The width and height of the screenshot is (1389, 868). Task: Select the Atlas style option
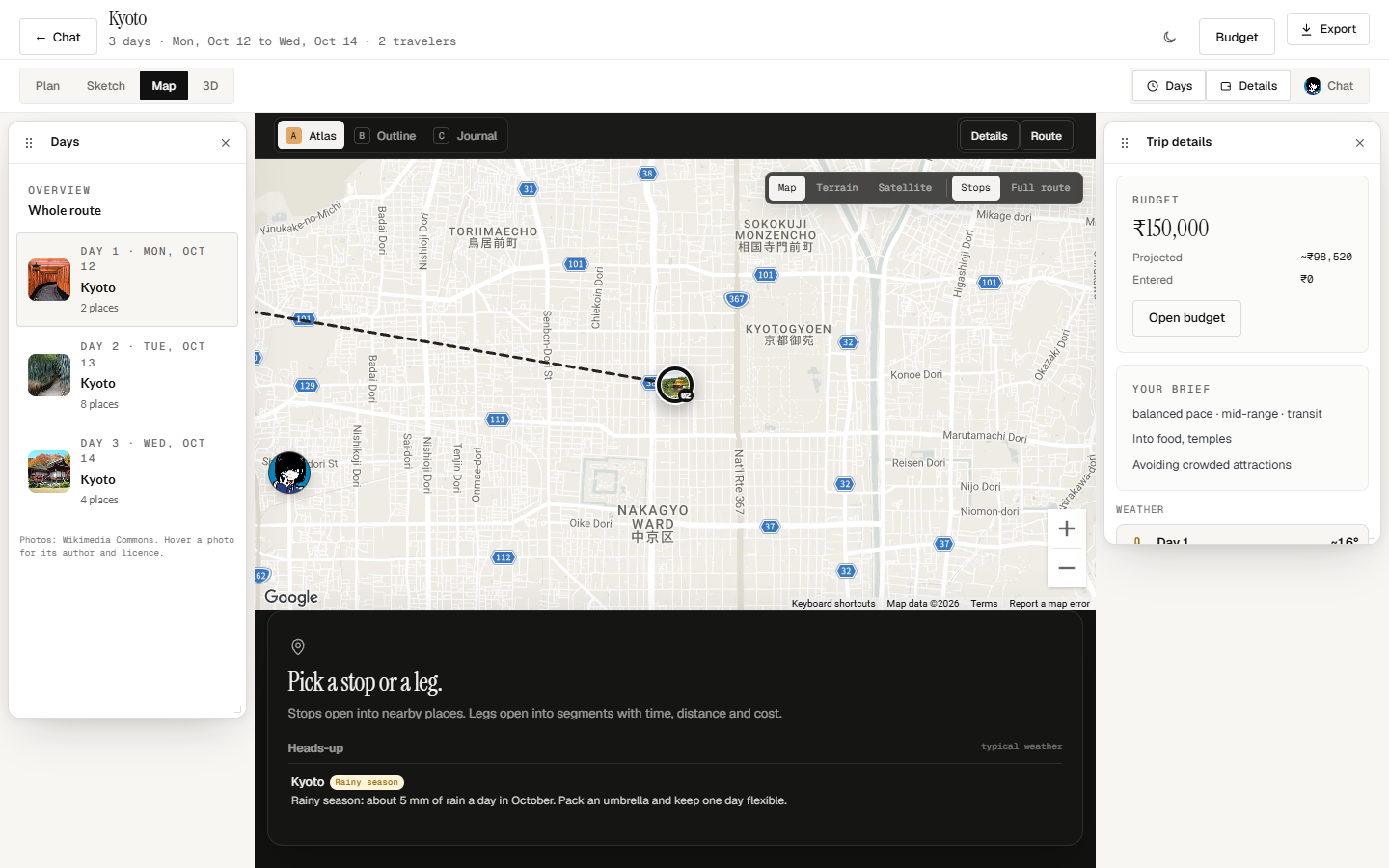coord(312,136)
